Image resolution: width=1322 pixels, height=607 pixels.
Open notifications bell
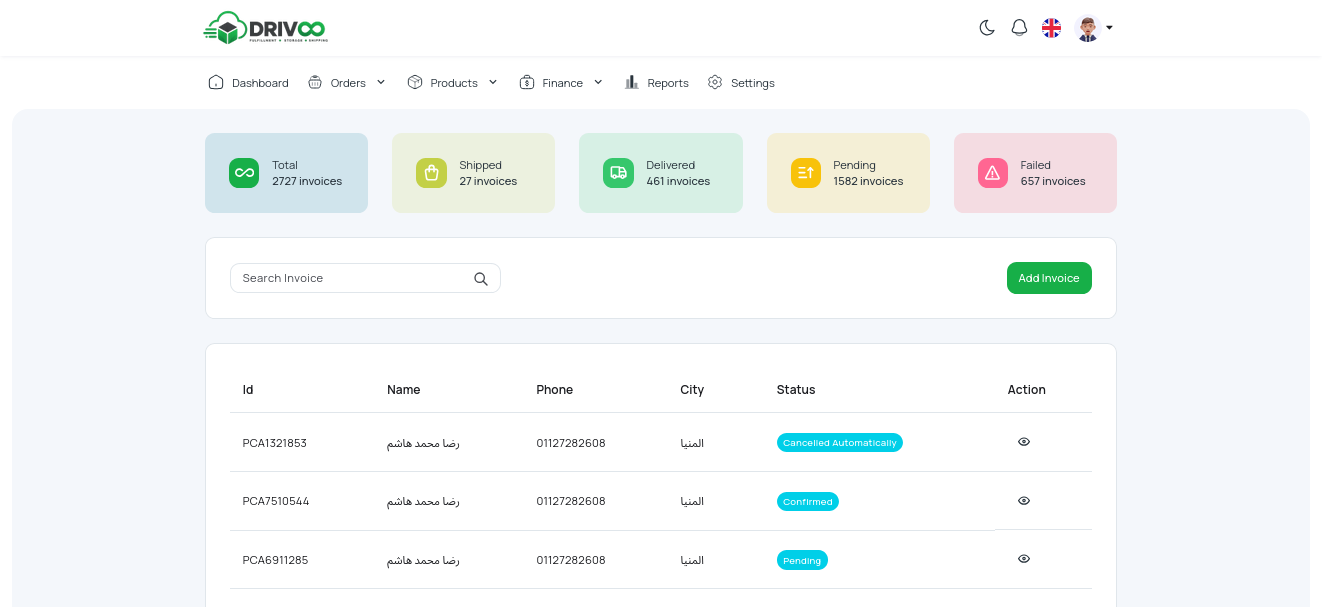(x=1019, y=28)
